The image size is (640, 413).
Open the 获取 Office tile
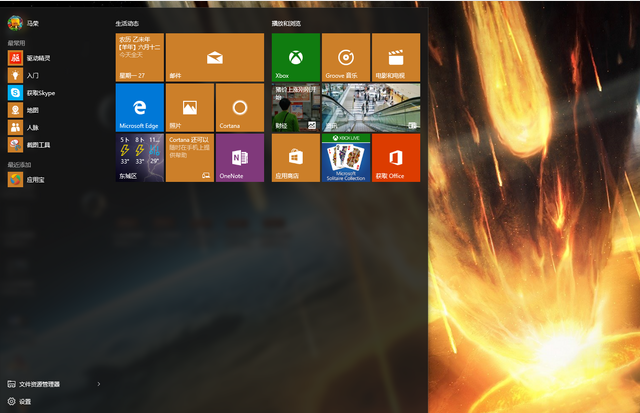coord(396,158)
